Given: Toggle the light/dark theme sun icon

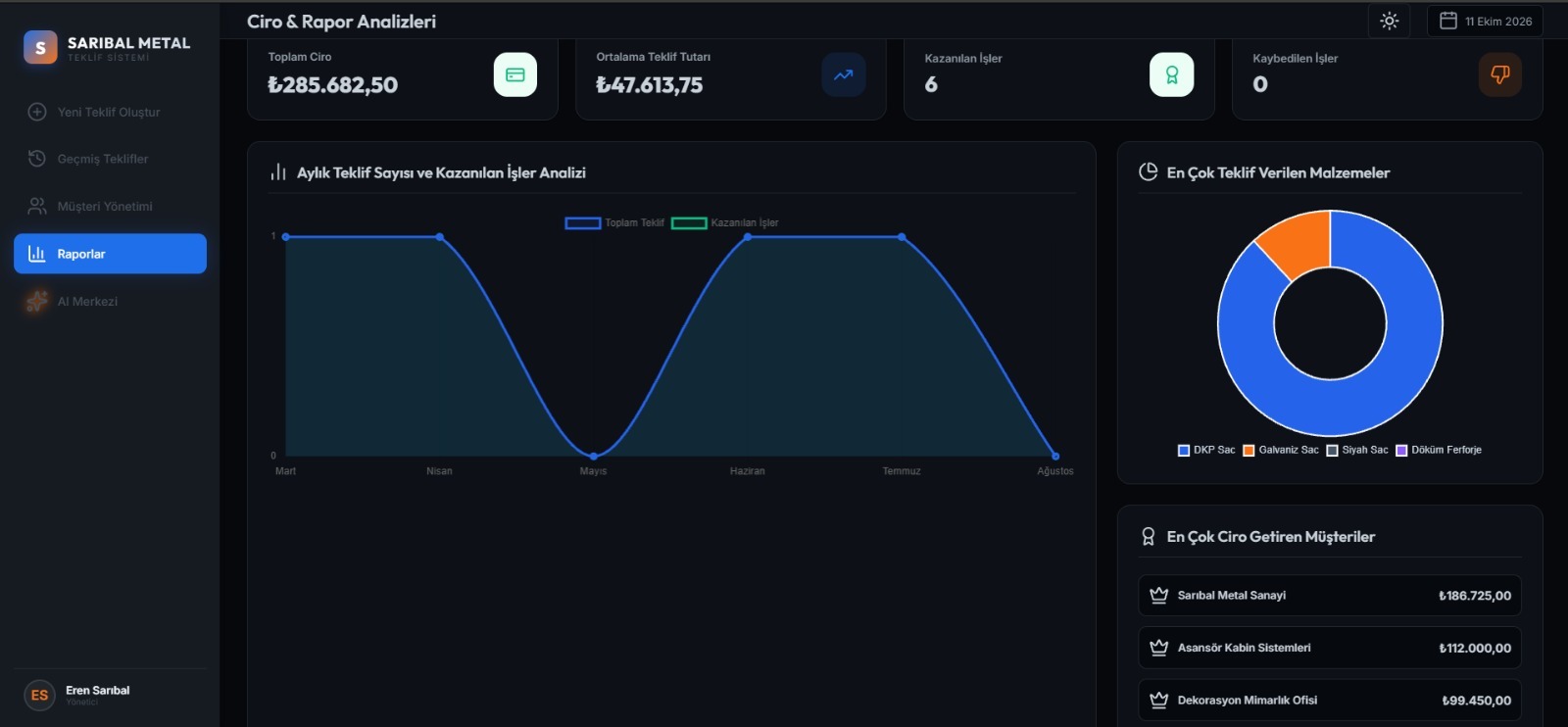Looking at the screenshot, I should [x=1389, y=21].
